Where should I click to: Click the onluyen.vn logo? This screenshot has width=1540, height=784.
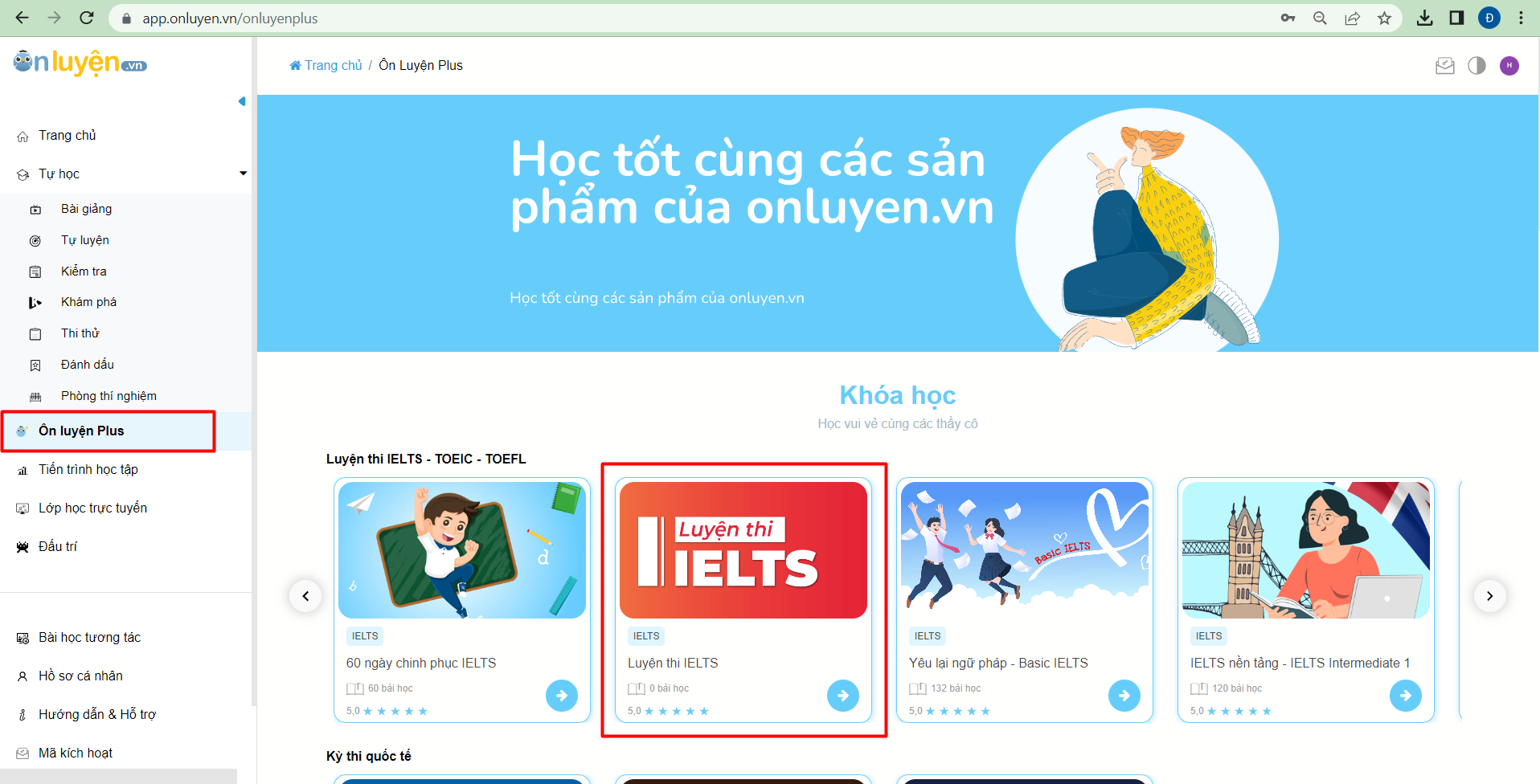point(80,63)
